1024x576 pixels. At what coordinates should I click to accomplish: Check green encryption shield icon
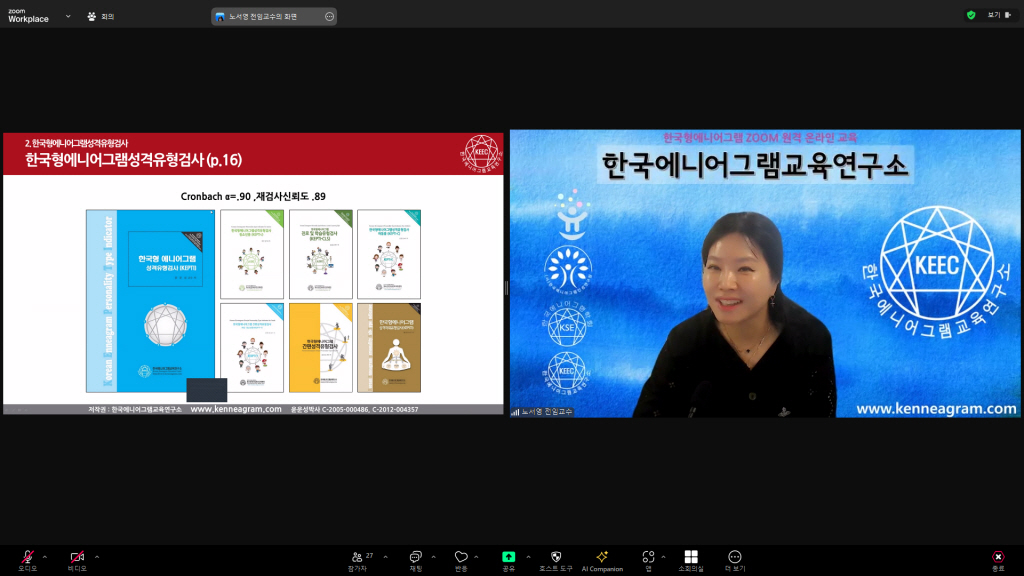(971, 15)
